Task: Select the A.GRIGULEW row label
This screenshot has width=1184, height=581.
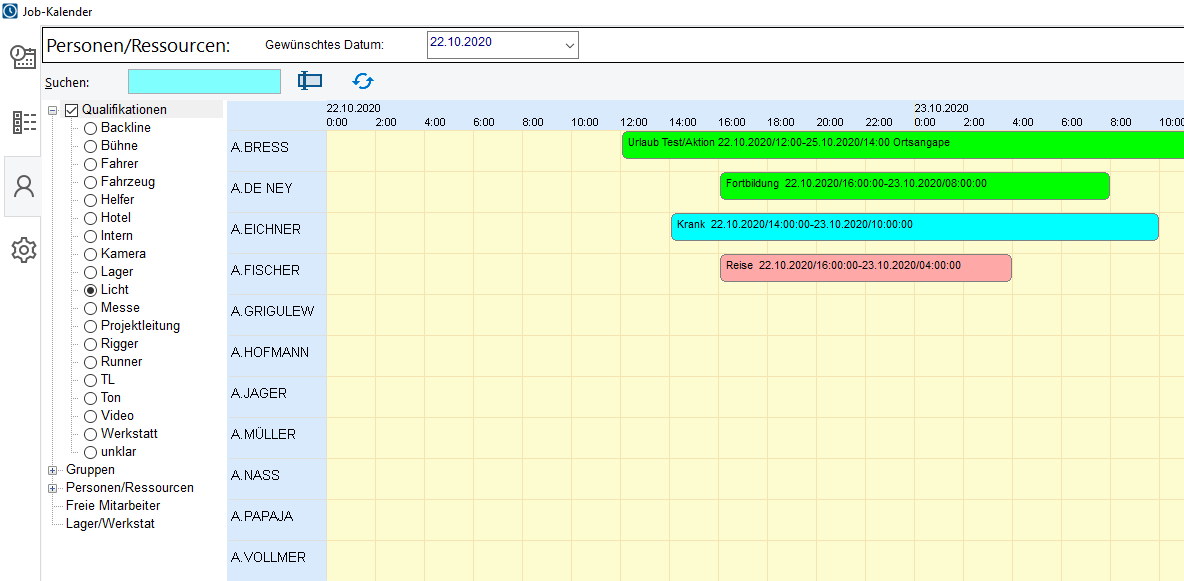Action: point(273,311)
